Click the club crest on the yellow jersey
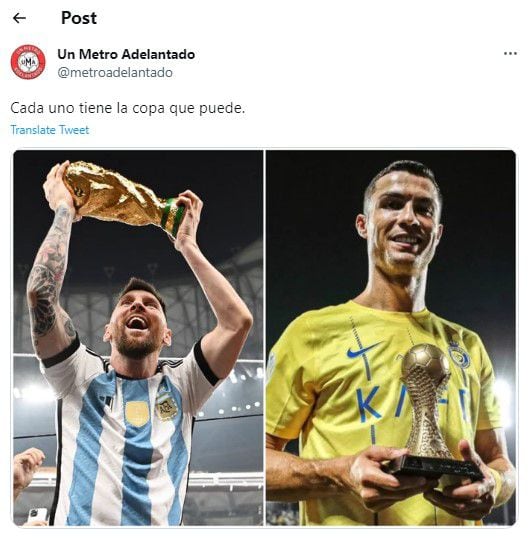 459,355
